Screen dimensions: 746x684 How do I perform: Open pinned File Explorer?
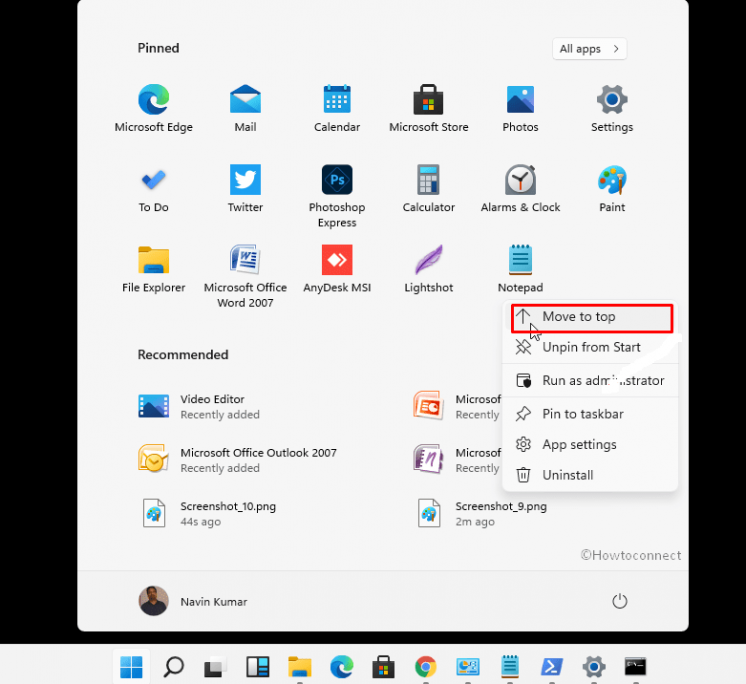point(153,269)
